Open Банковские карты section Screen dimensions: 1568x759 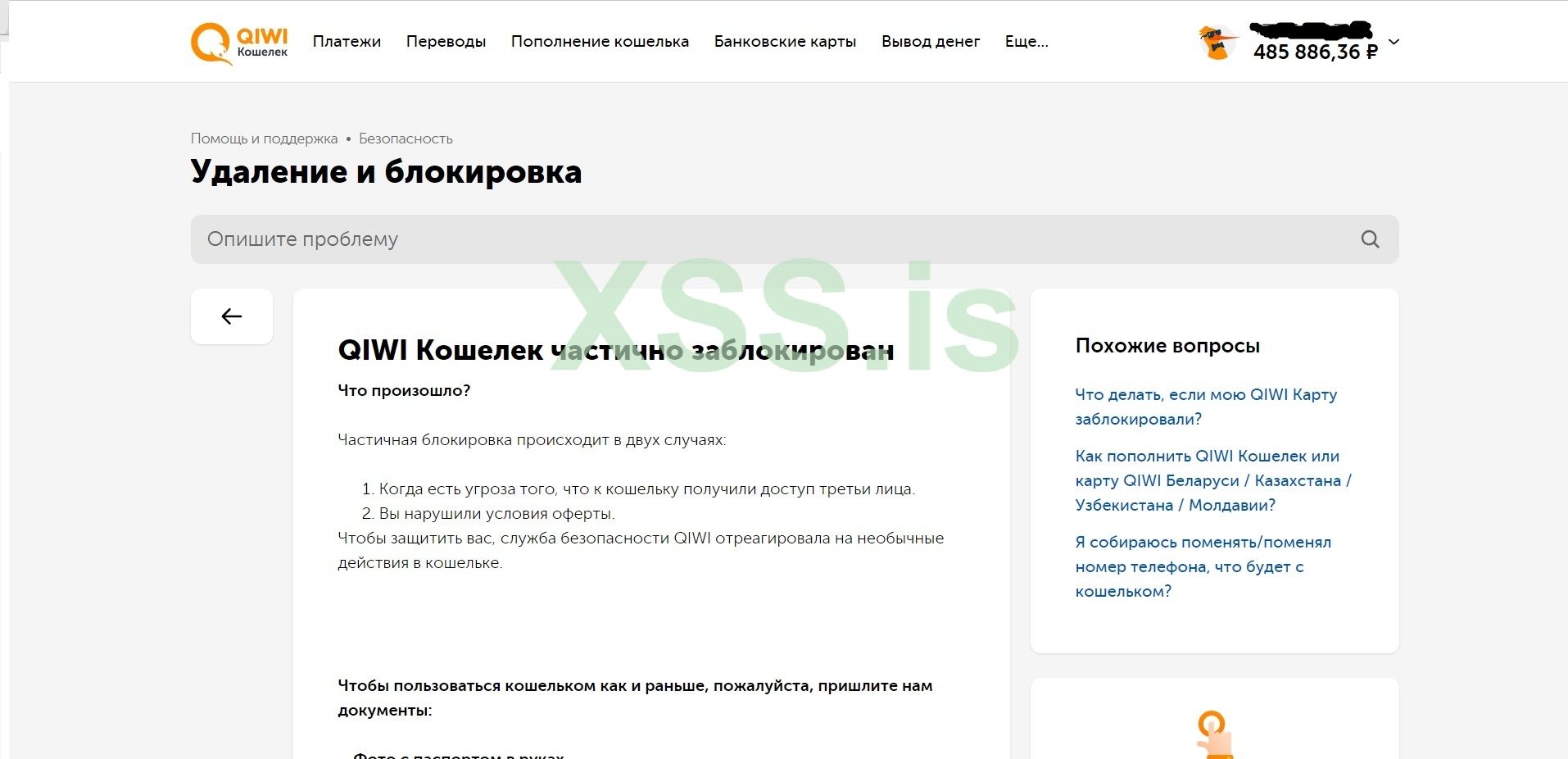pos(785,42)
